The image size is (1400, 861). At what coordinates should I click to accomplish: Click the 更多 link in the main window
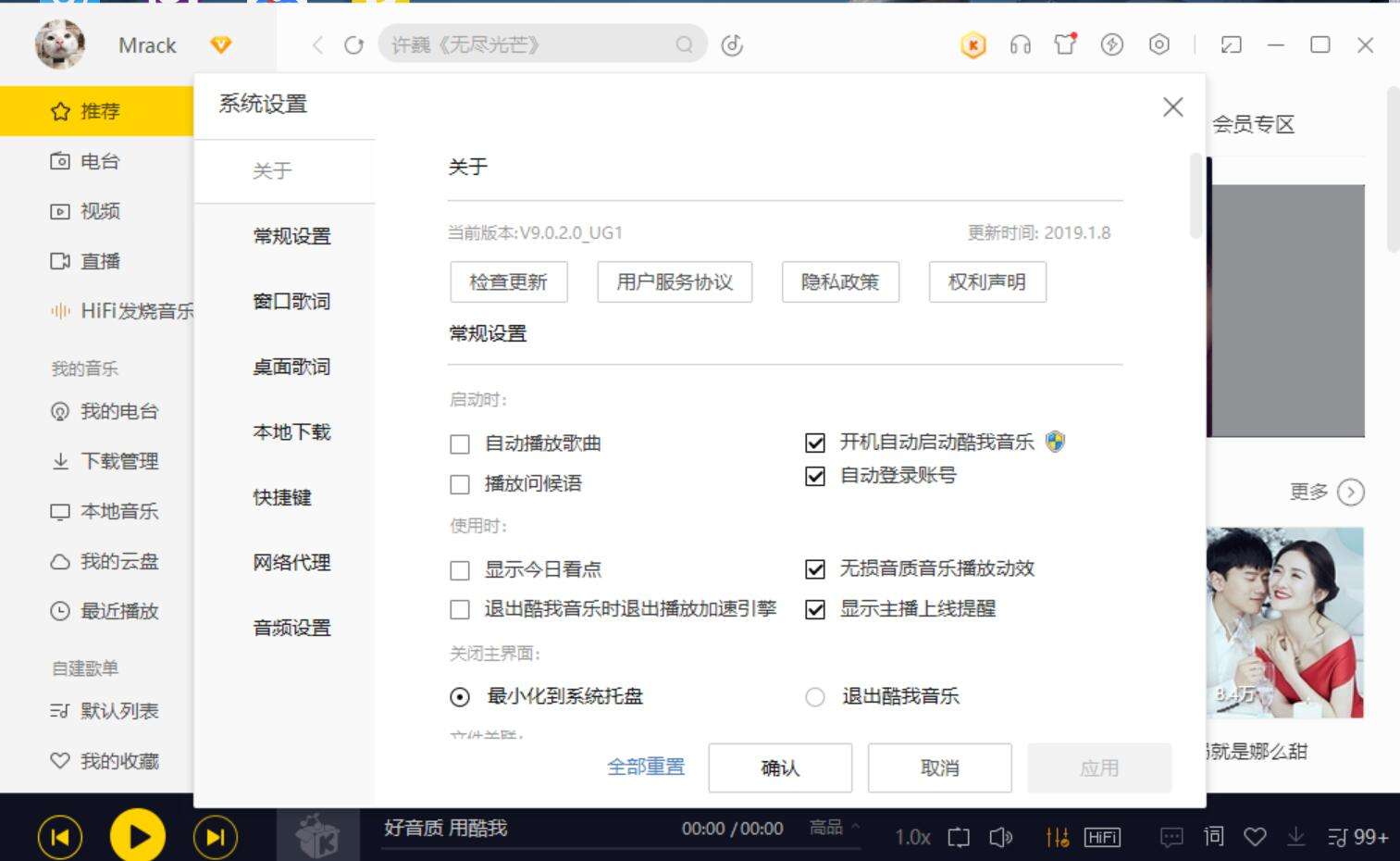tap(1326, 492)
